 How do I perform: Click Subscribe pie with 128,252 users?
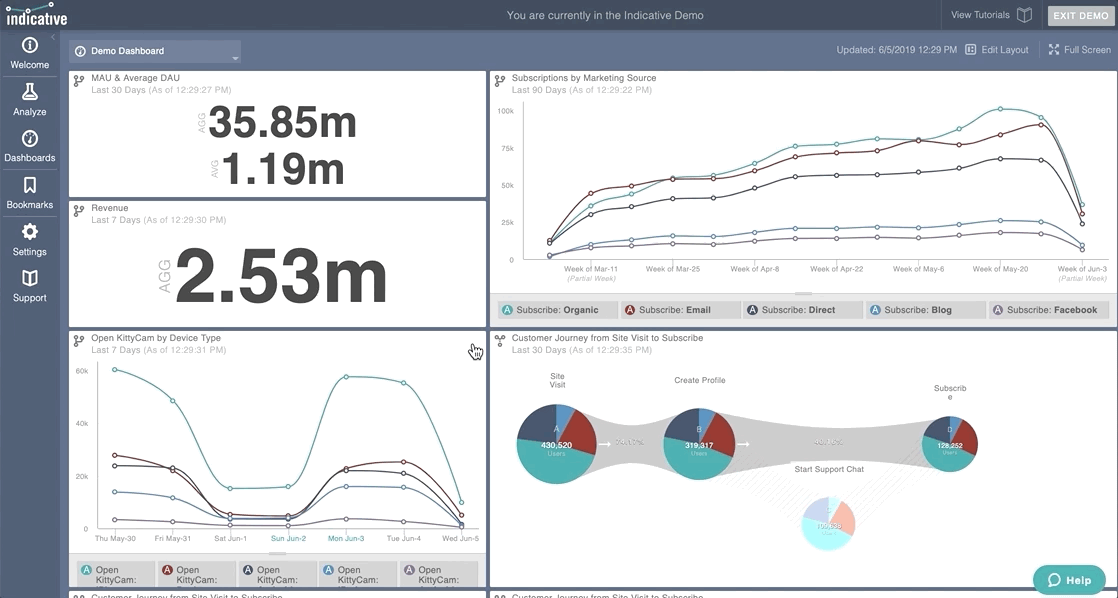pos(950,444)
